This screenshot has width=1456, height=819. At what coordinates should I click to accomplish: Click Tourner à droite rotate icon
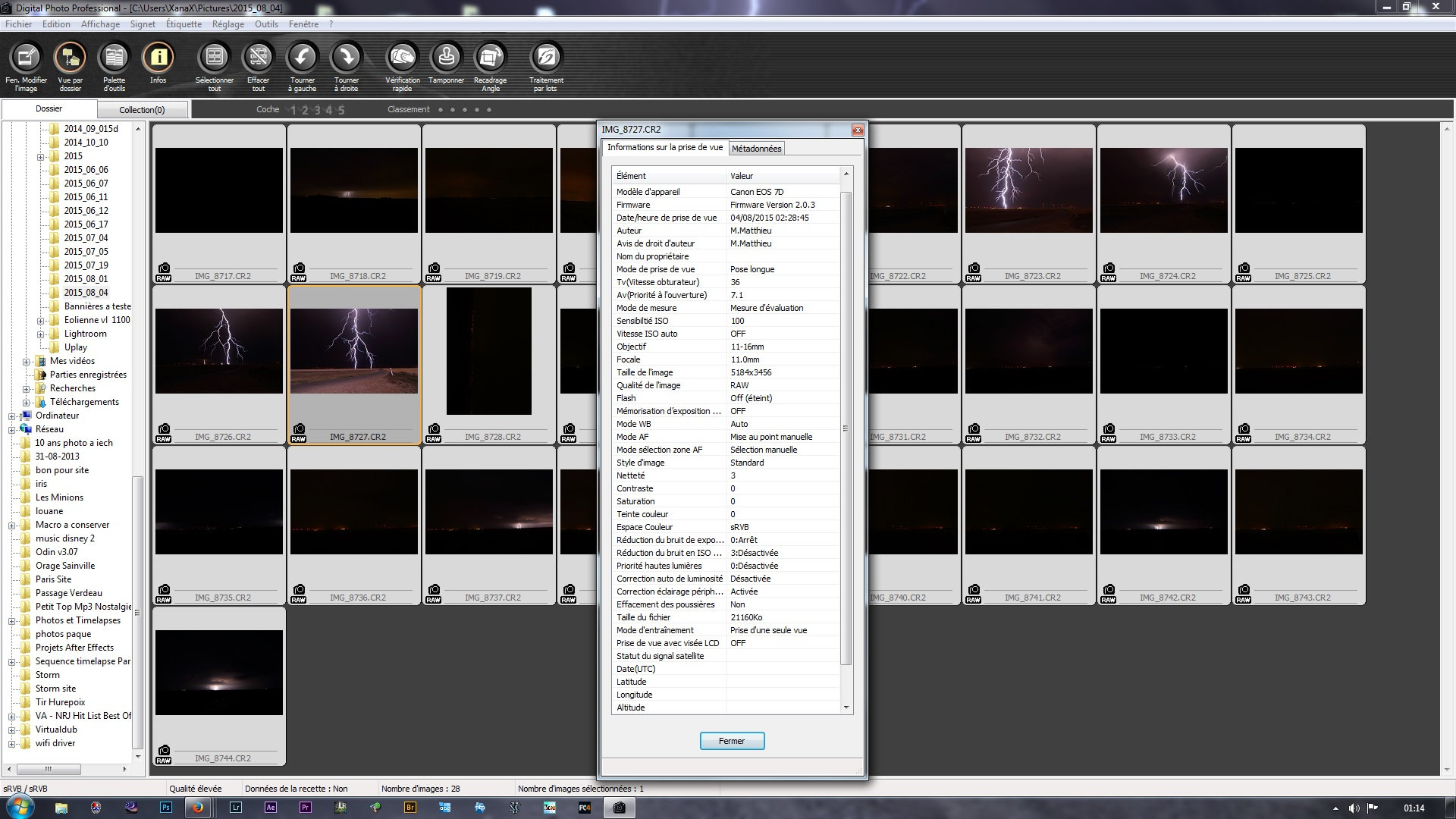click(347, 58)
